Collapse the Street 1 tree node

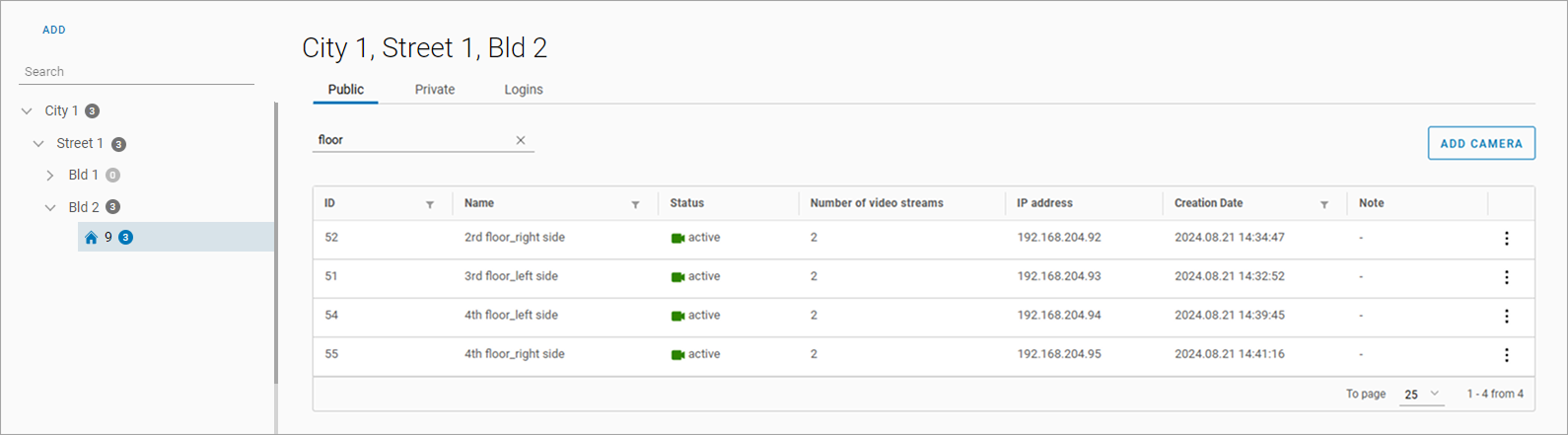point(38,144)
